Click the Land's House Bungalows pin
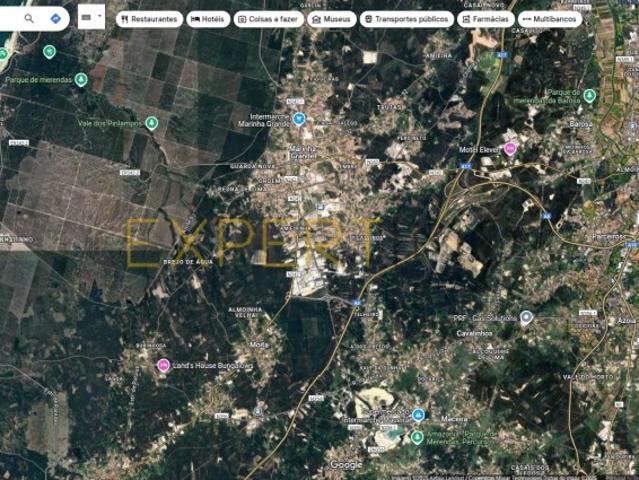Image resolution: width=639 pixels, height=480 pixels. [163, 365]
